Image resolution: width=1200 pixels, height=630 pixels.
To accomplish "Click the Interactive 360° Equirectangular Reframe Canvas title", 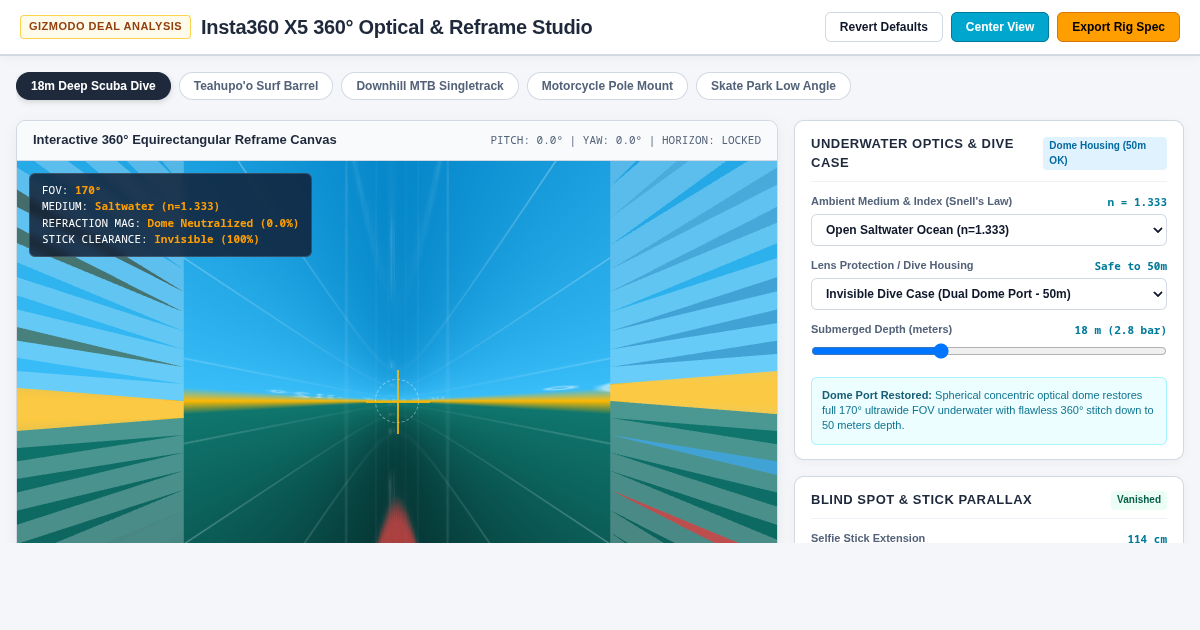I will point(185,140).
